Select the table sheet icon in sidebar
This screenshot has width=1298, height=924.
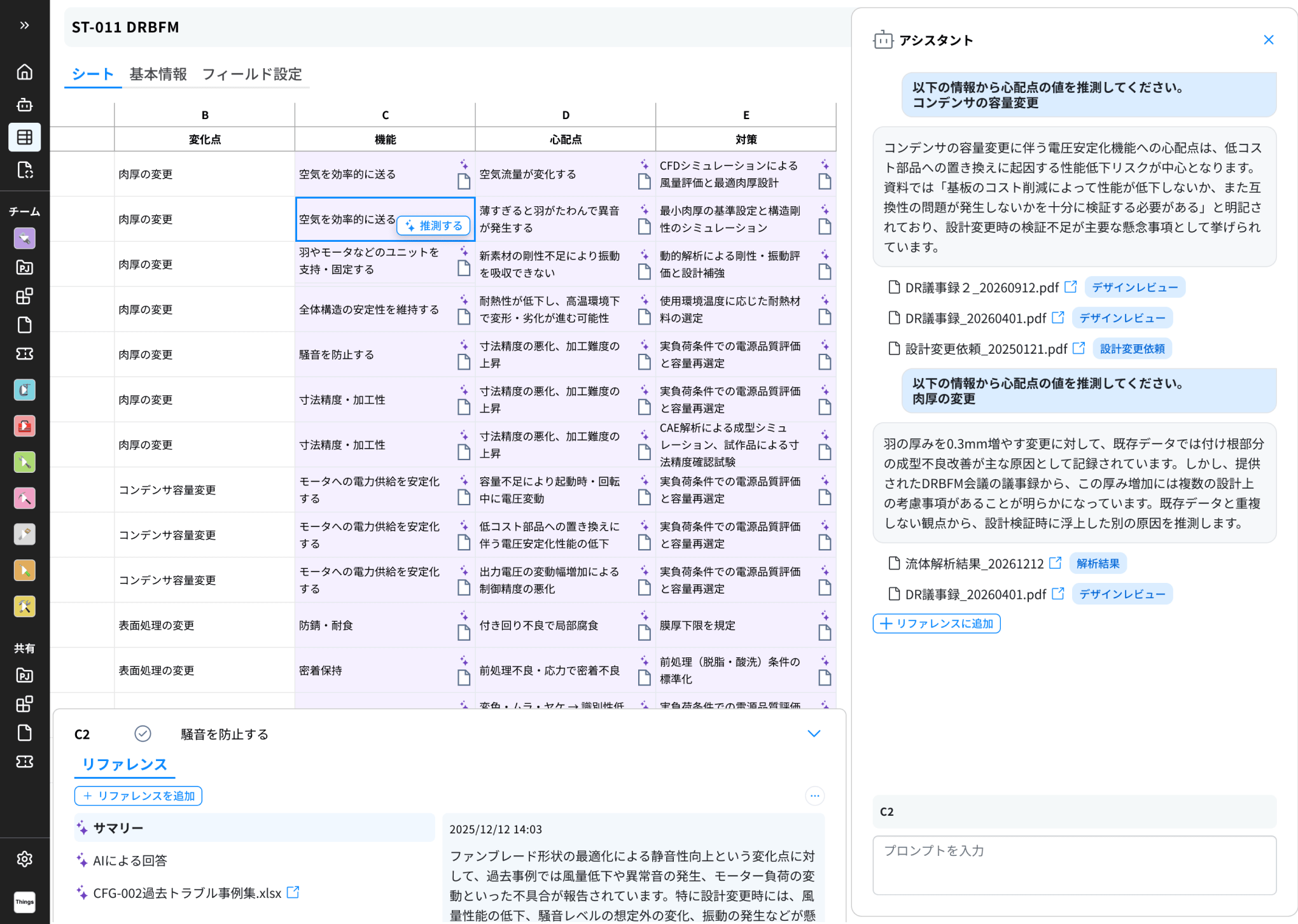pos(24,137)
